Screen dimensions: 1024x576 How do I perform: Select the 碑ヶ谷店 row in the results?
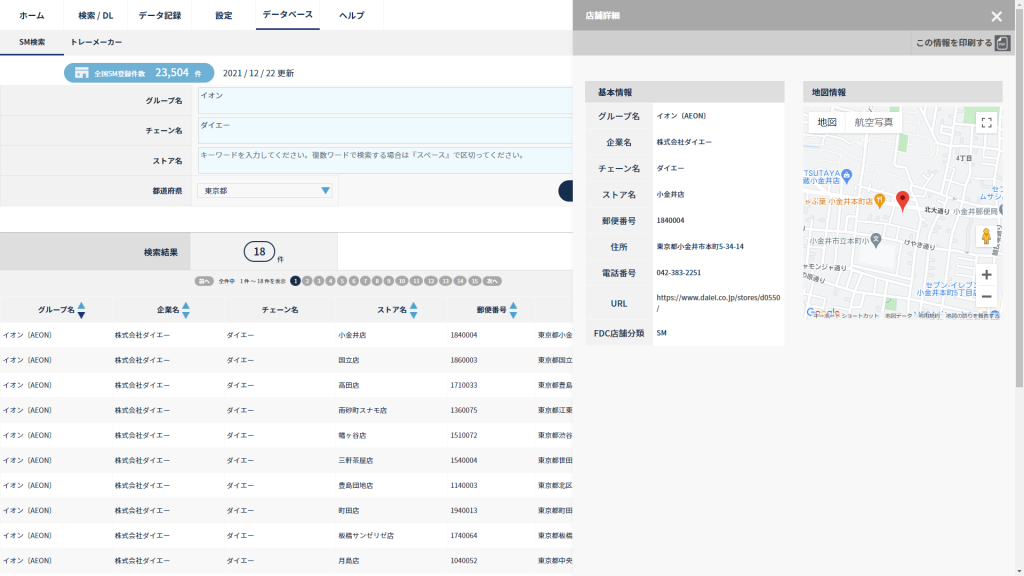coord(286,435)
